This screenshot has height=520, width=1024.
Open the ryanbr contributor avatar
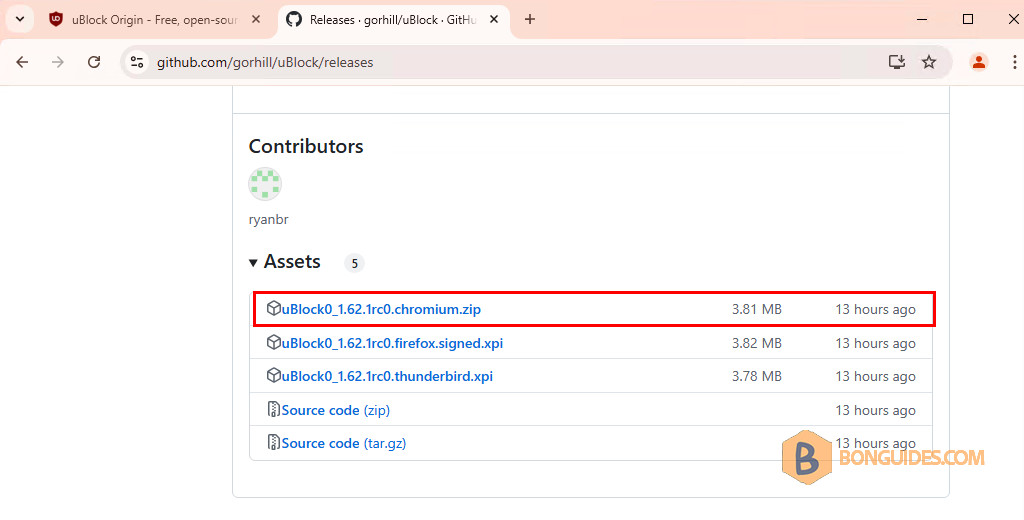[265, 184]
